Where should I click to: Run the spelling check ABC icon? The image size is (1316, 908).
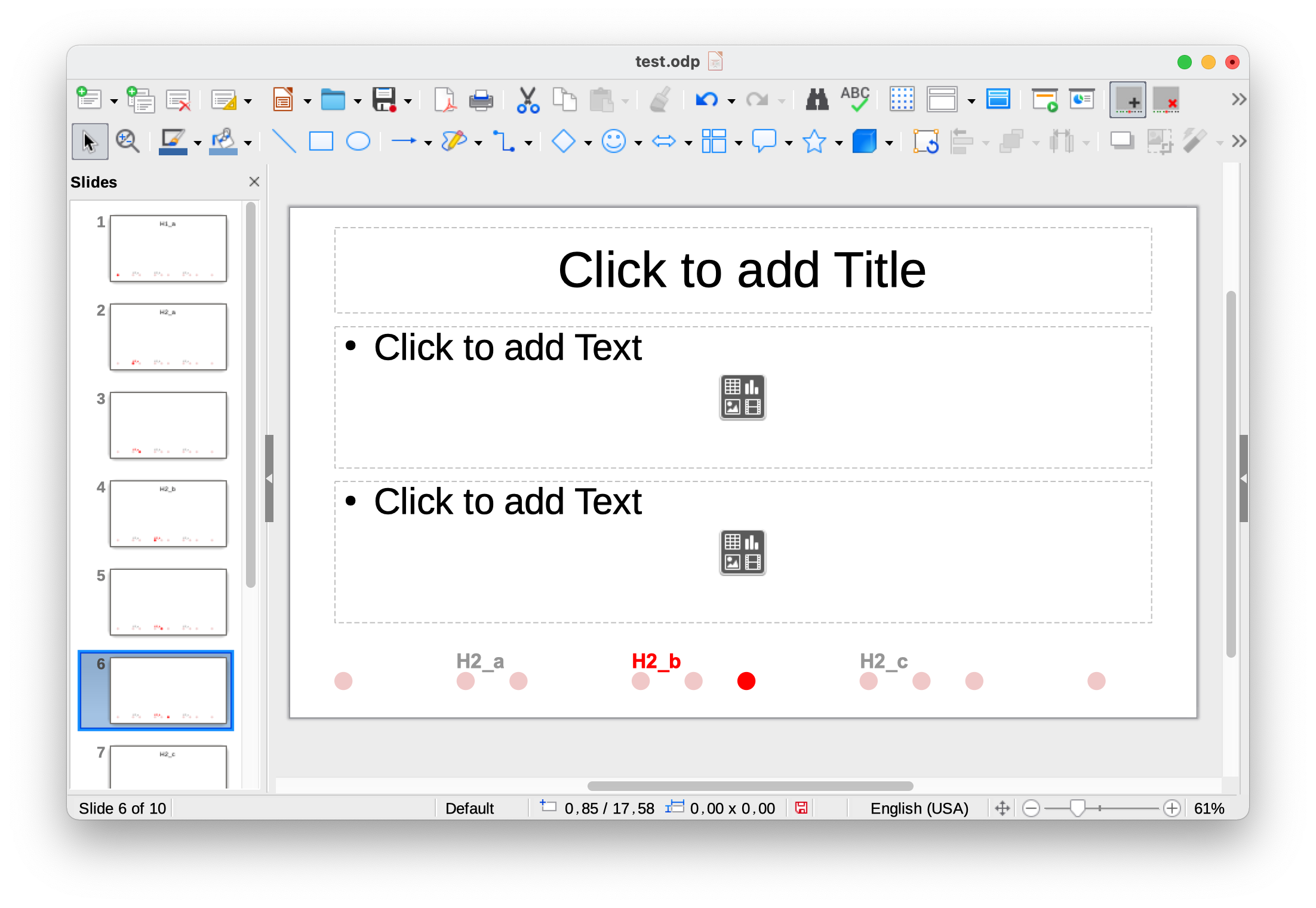click(855, 100)
